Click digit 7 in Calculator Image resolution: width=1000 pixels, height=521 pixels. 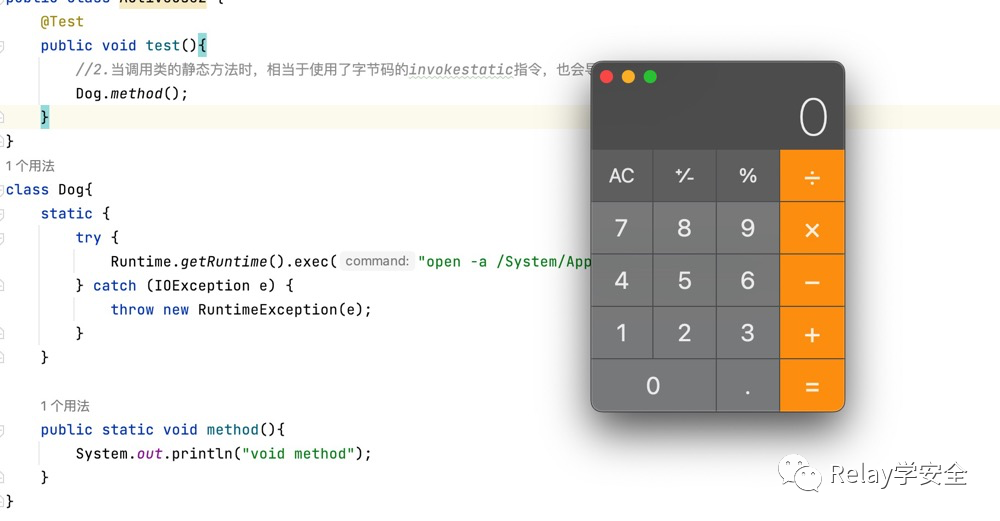point(622,228)
